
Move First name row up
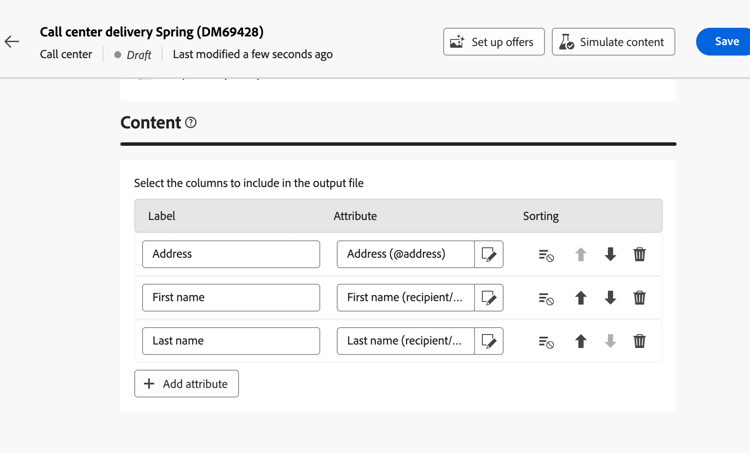pyautogui.click(x=580, y=298)
